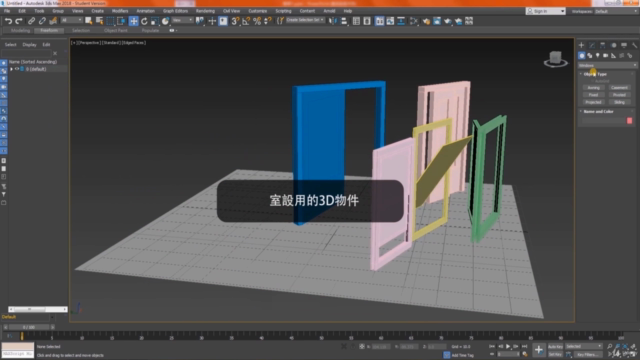Open the Create Selection Set dropdown
640x360 pixels.
305,20
